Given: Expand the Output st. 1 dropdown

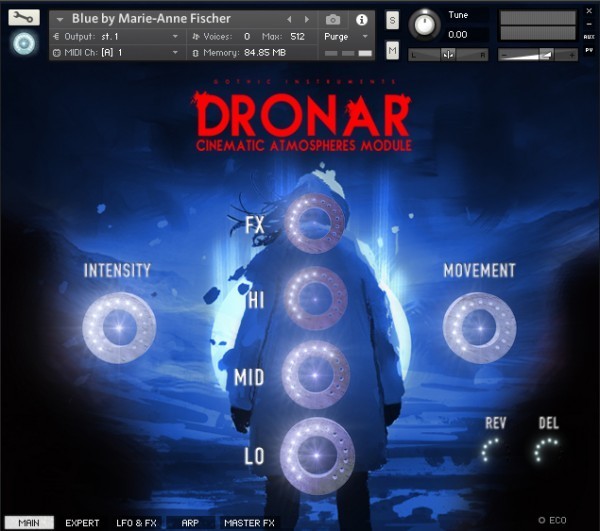Looking at the screenshot, I should point(116,37).
